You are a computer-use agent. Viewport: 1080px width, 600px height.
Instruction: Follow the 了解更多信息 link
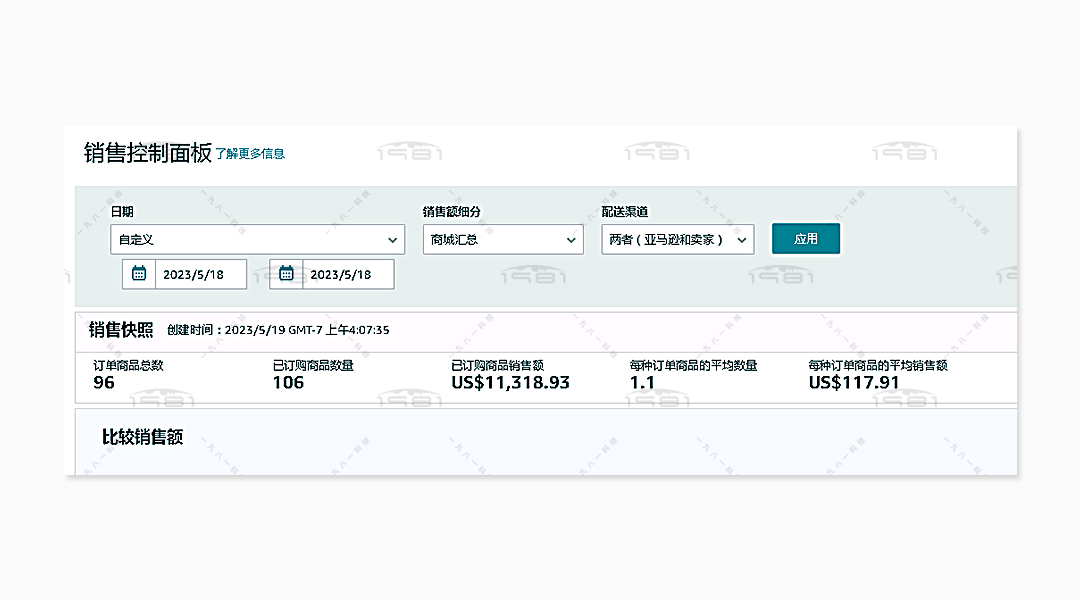[250, 154]
